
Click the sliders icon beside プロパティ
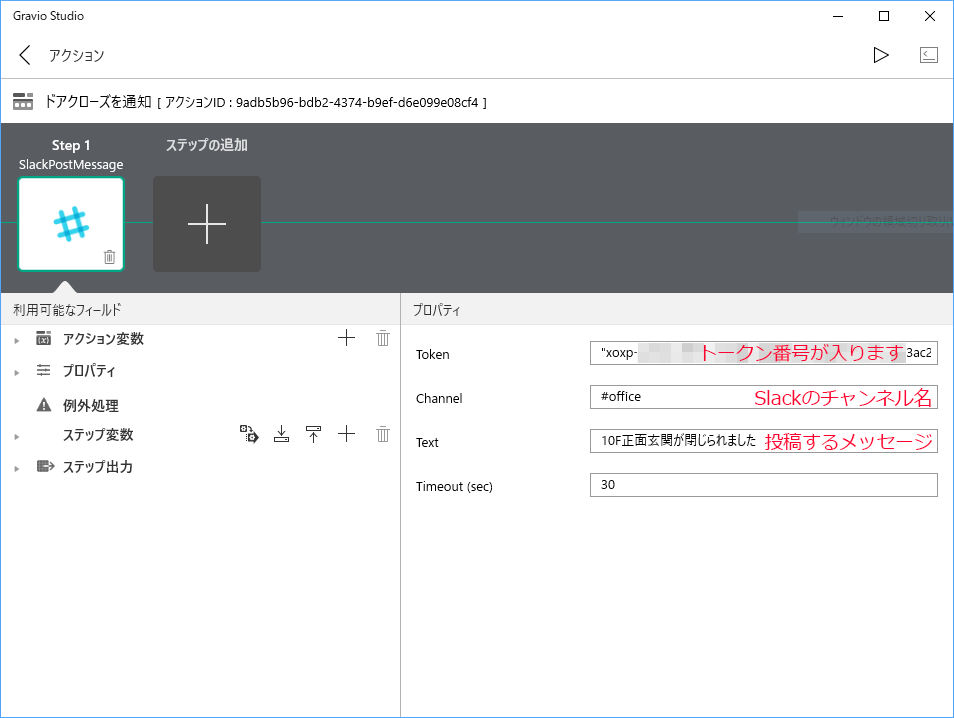click(x=43, y=370)
